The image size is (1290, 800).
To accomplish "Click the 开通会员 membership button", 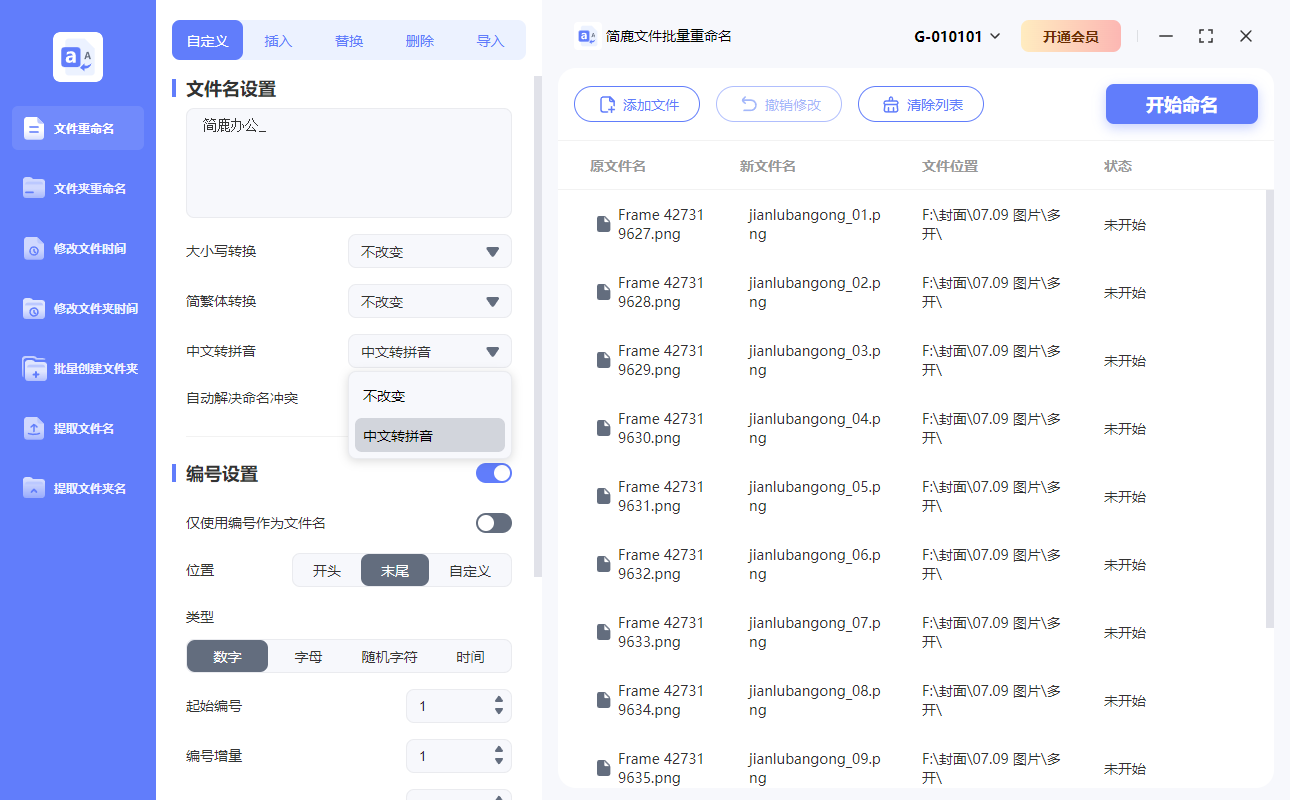I will 1071,35.
